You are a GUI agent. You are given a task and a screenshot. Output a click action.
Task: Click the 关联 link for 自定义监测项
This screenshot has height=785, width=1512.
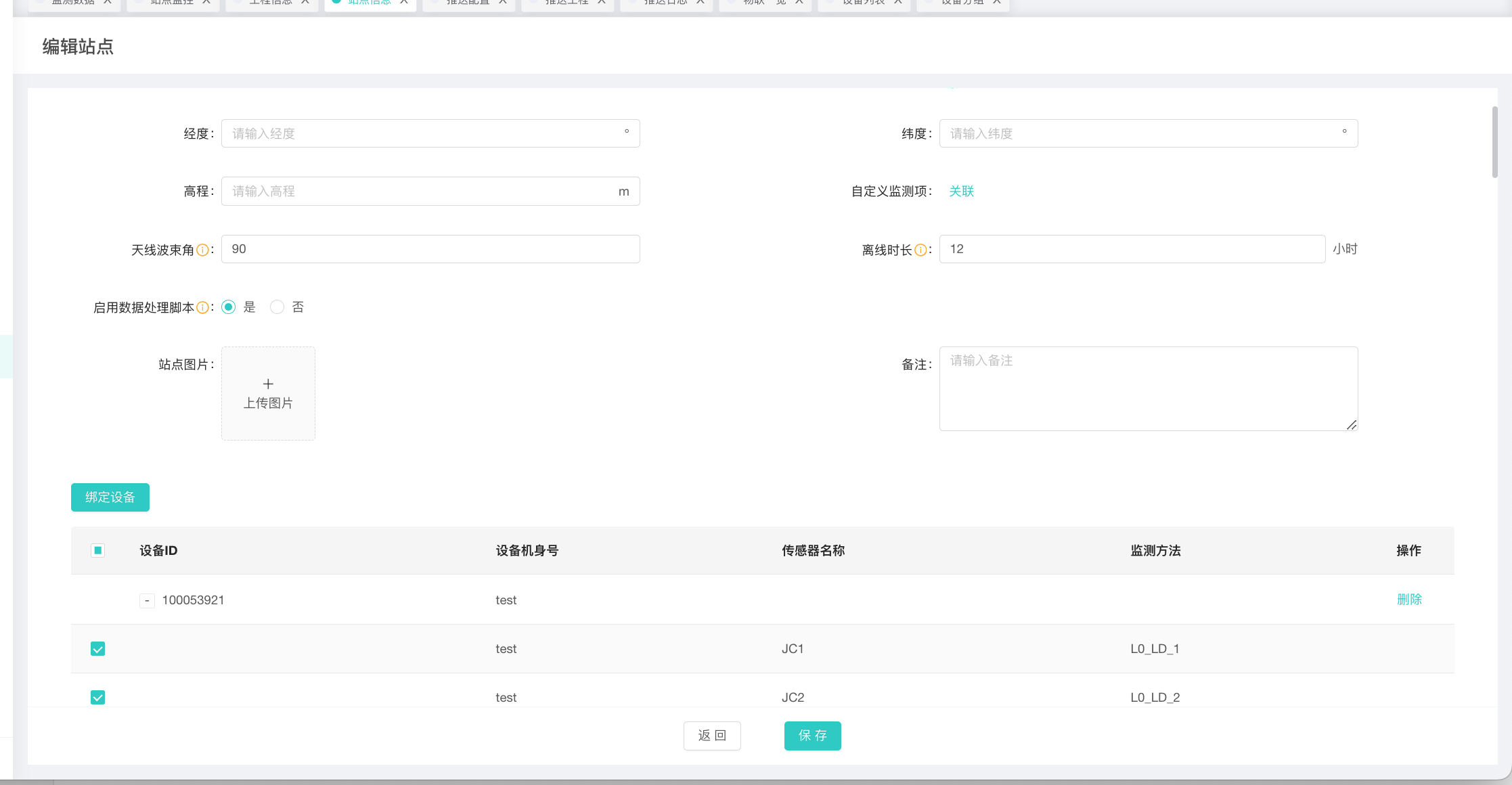click(x=961, y=192)
